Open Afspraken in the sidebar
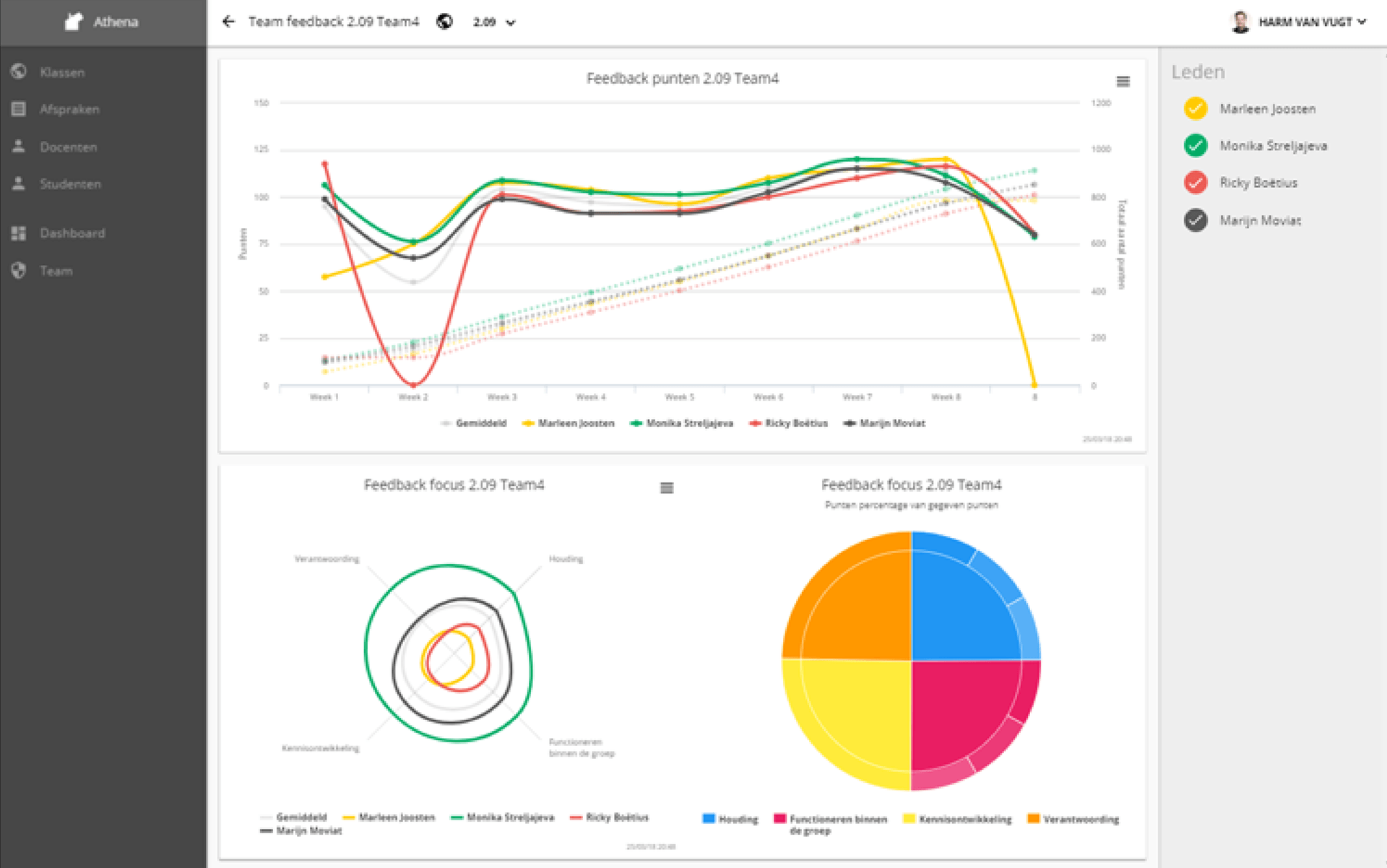 [x=69, y=109]
